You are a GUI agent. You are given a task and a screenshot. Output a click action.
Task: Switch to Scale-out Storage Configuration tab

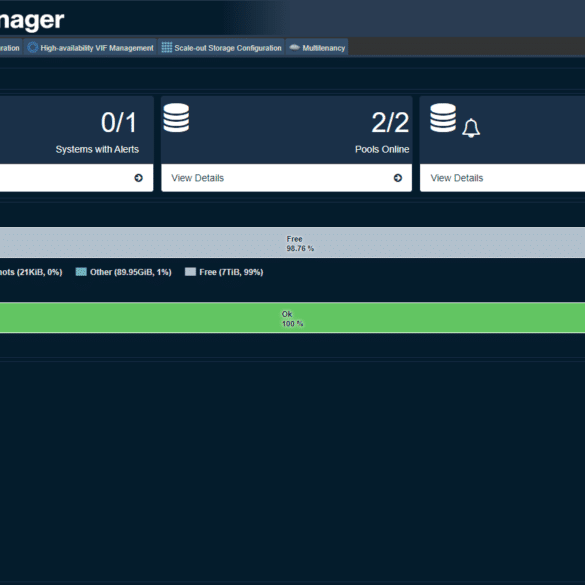click(221, 48)
